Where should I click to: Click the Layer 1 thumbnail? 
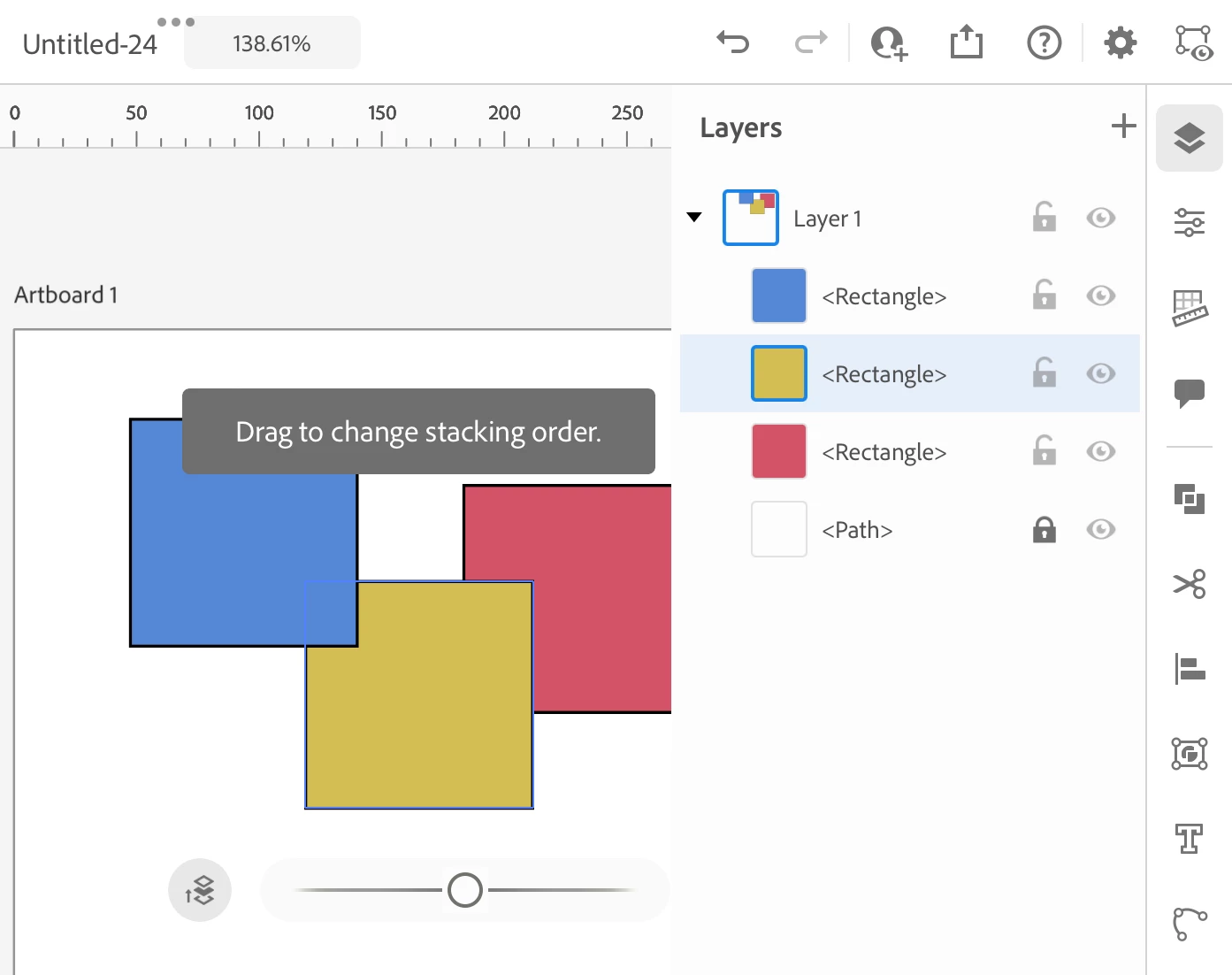751,218
